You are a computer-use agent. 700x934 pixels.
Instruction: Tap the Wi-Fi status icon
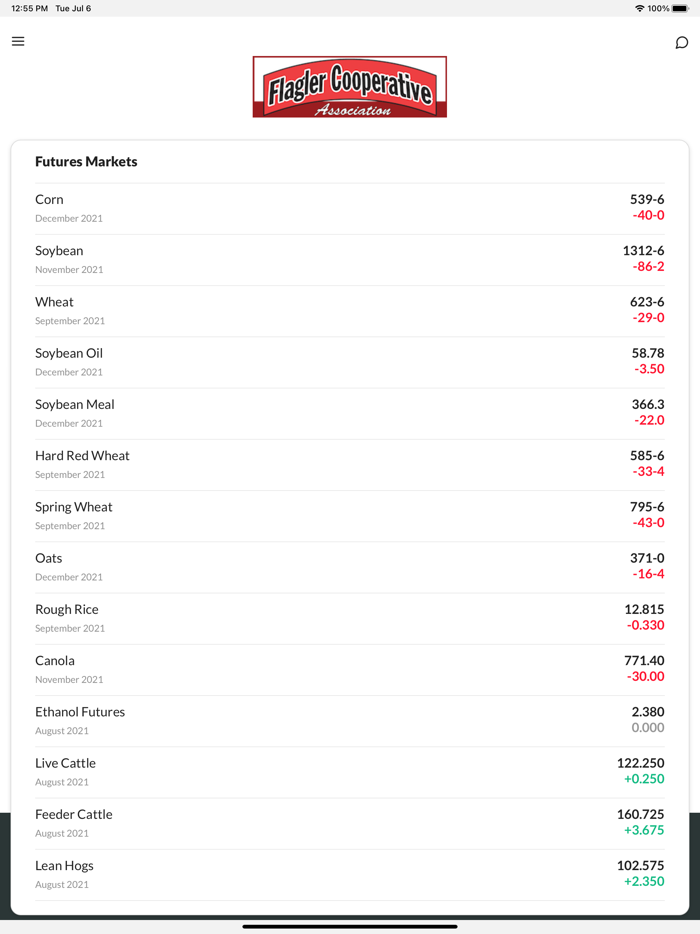point(640,8)
